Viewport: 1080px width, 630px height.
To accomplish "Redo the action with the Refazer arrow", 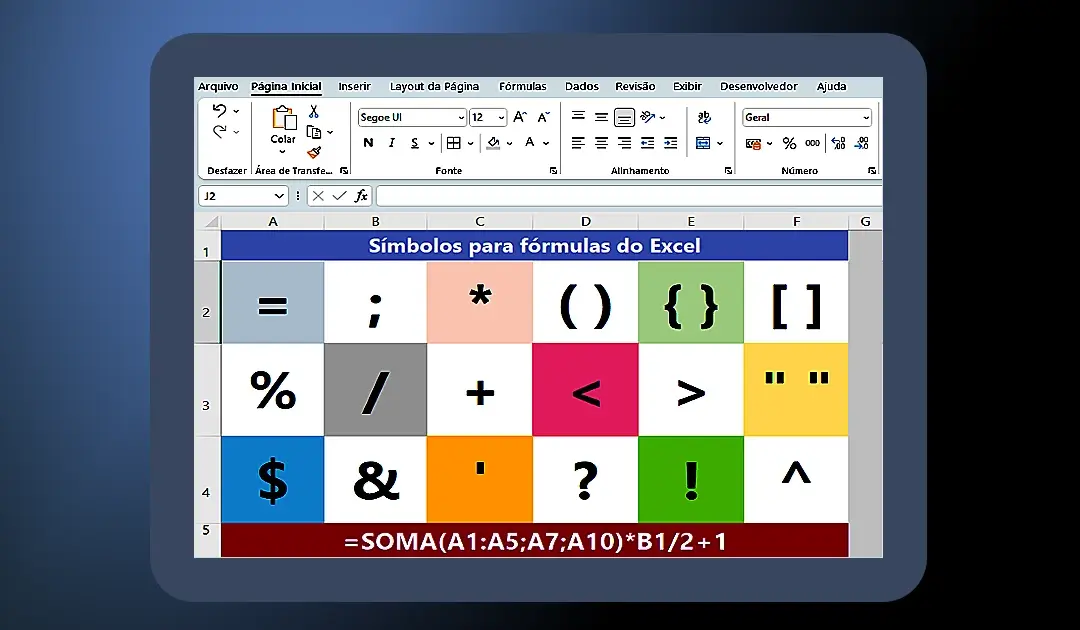I will 219,132.
